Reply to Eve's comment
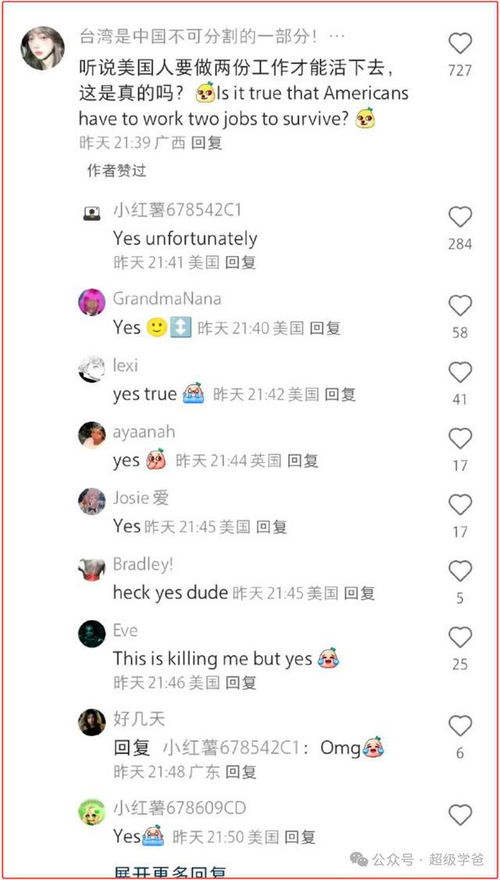The height and width of the screenshot is (880, 500). 241,682
